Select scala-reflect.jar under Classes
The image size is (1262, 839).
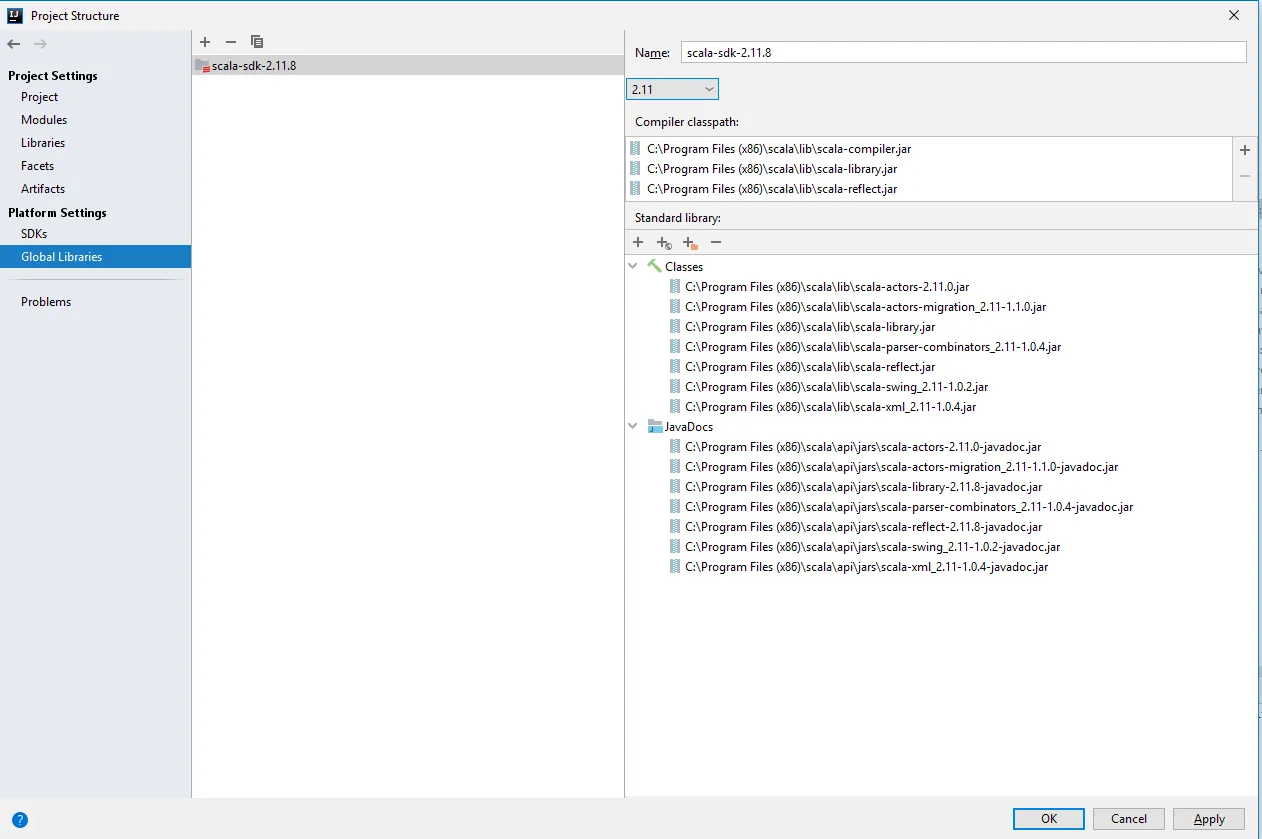810,367
